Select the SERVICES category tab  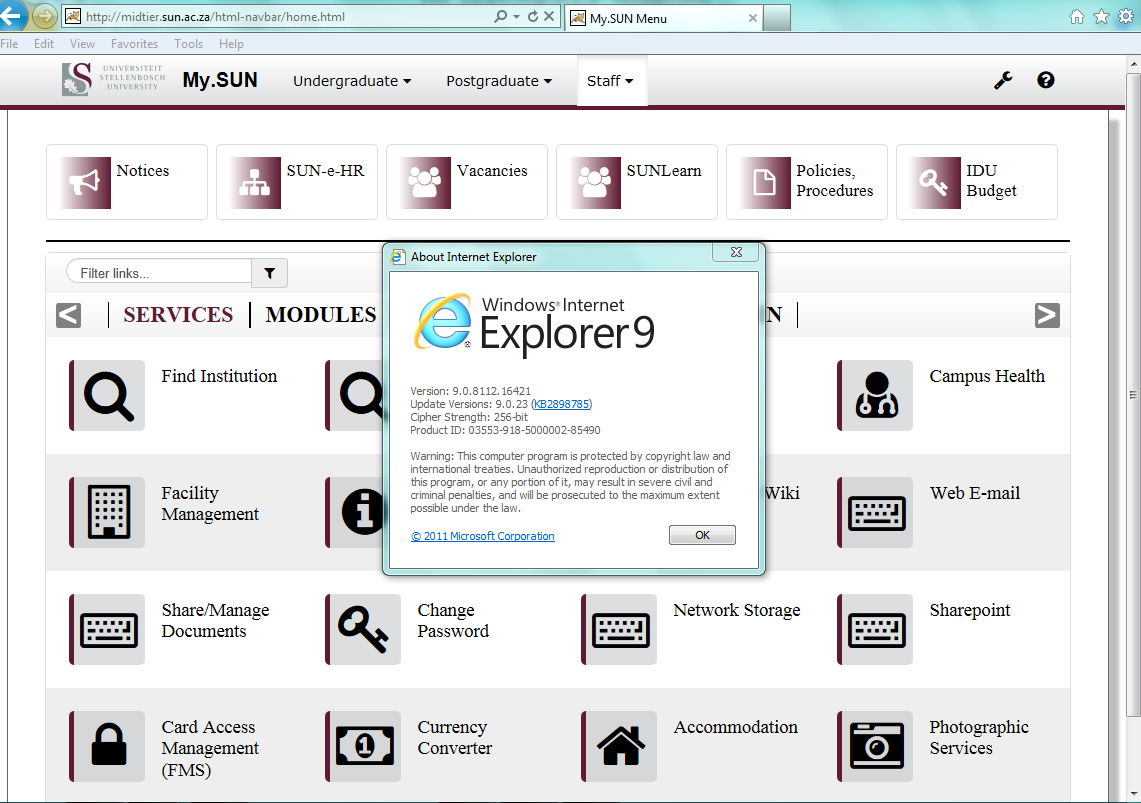(178, 315)
